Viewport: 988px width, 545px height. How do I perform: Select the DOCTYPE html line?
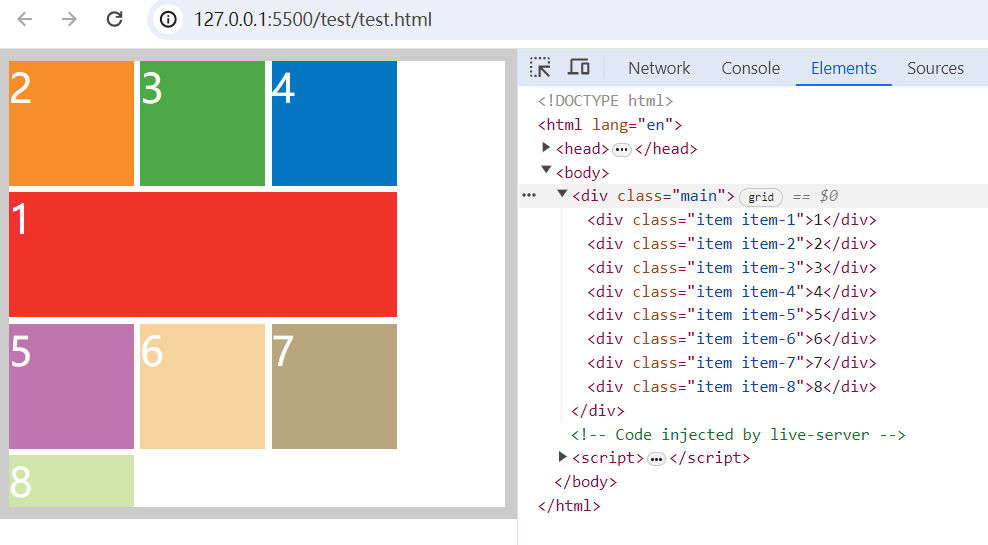pyautogui.click(x=605, y=101)
